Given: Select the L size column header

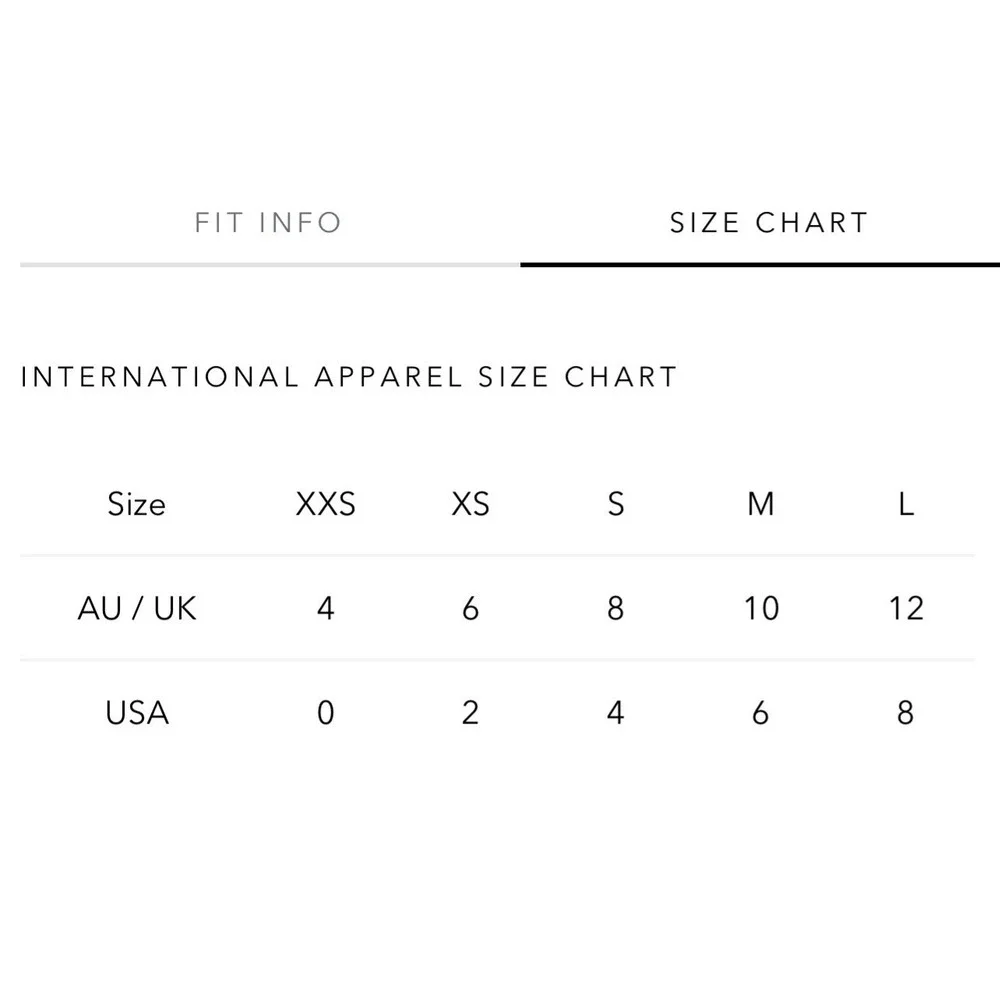Looking at the screenshot, I should [x=906, y=504].
